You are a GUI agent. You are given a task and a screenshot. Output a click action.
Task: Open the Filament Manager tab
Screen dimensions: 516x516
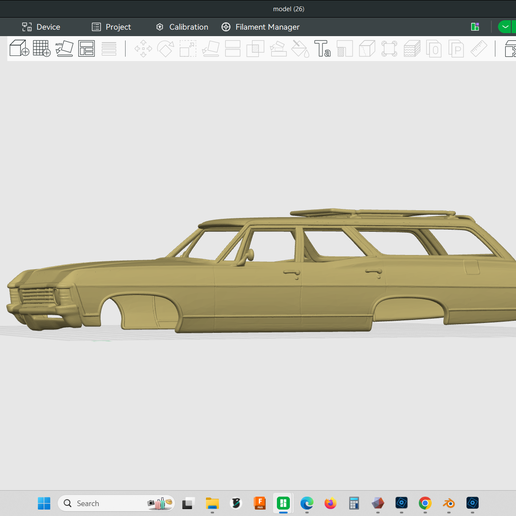pyautogui.click(x=260, y=27)
